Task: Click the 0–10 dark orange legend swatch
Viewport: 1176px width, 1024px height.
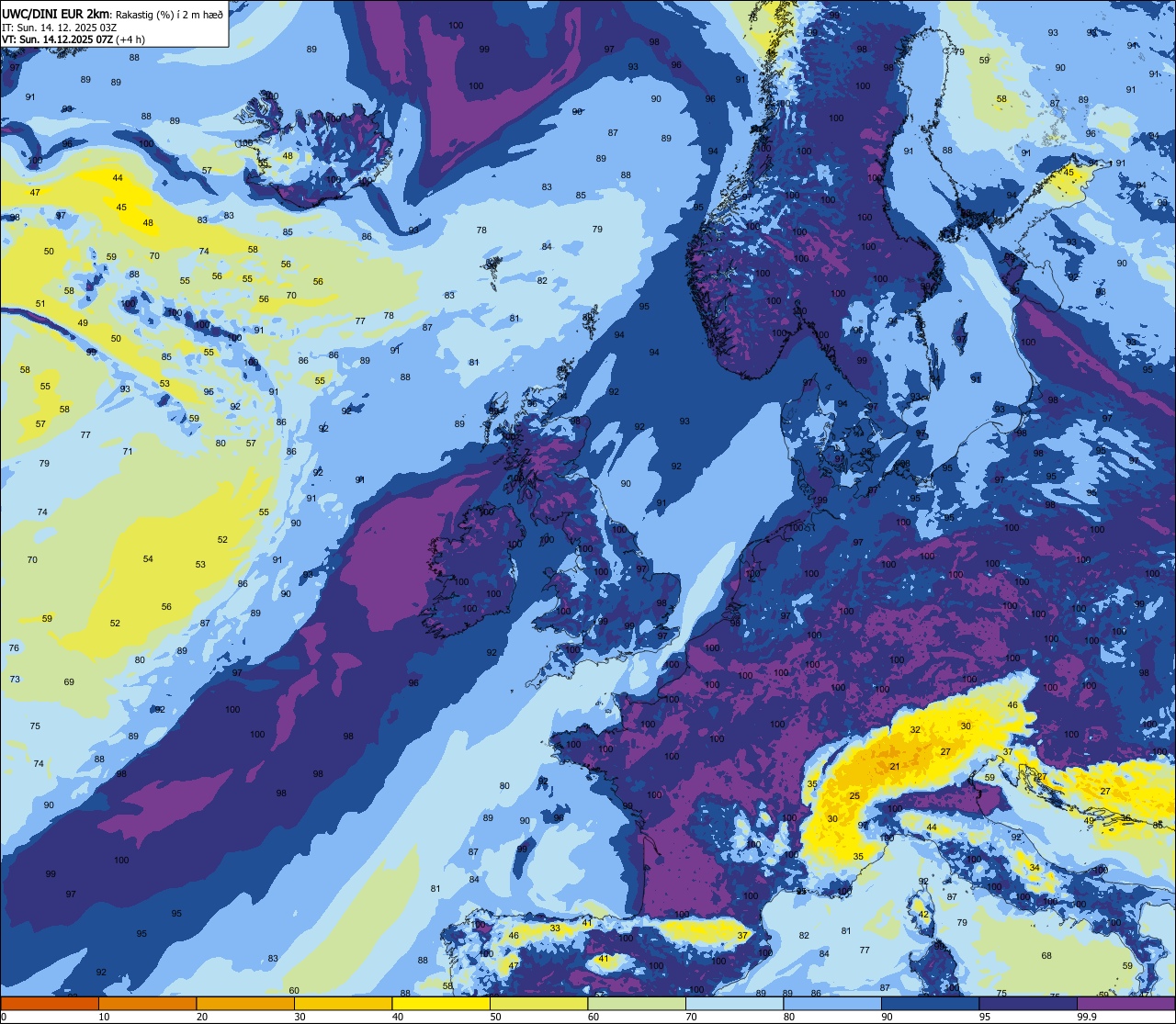Action: 50,1003
